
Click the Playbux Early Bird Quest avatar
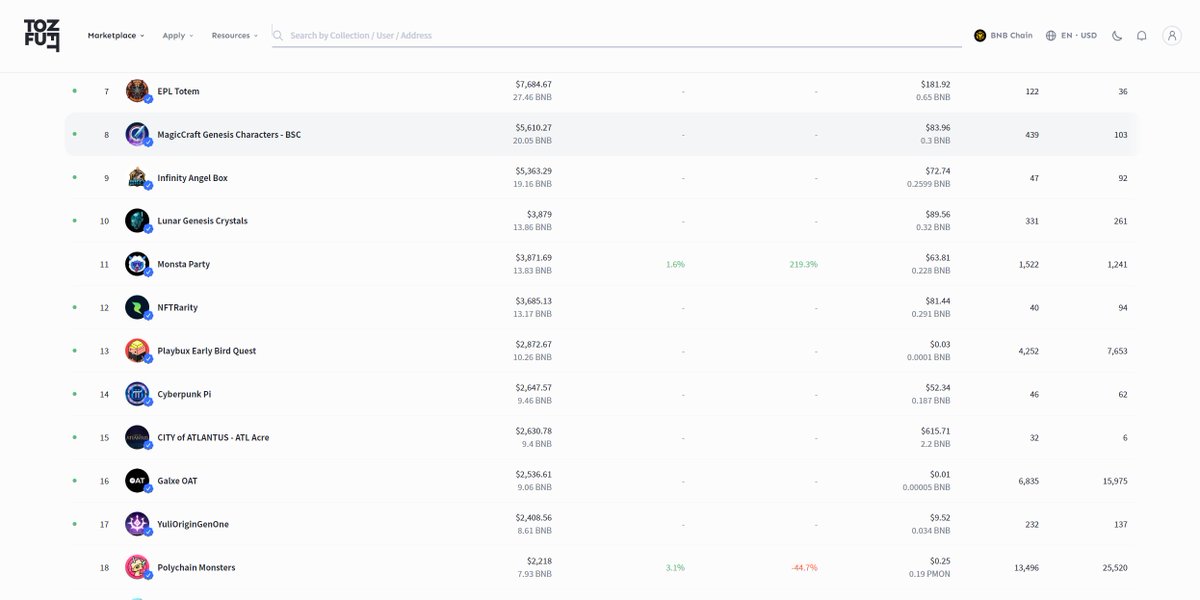click(x=138, y=351)
